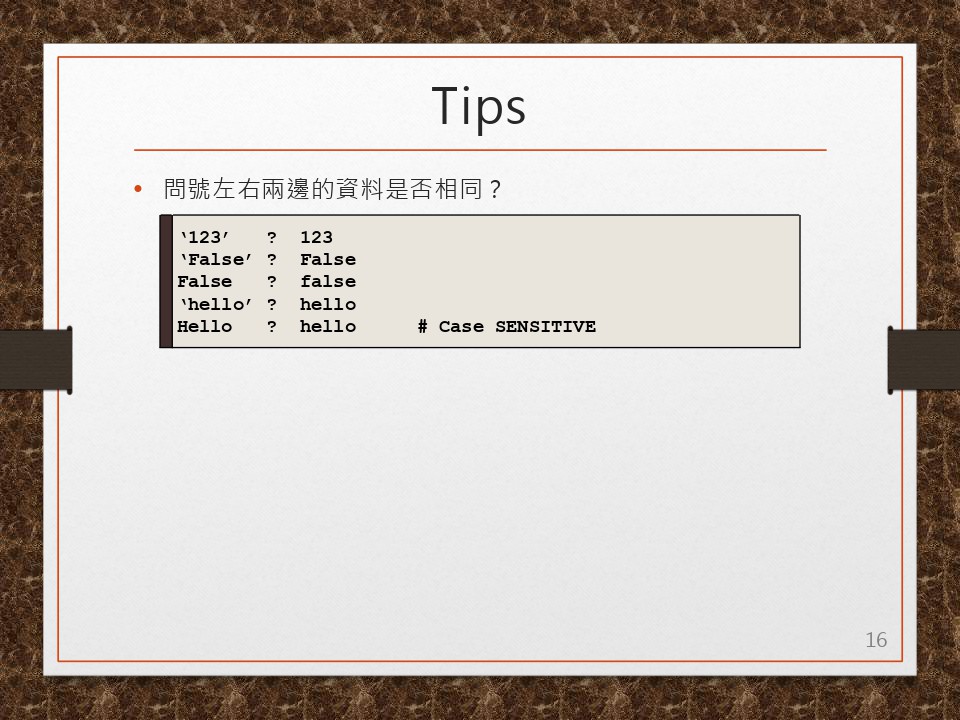Click the comment '# Case SENSITIVE'

(507, 326)
